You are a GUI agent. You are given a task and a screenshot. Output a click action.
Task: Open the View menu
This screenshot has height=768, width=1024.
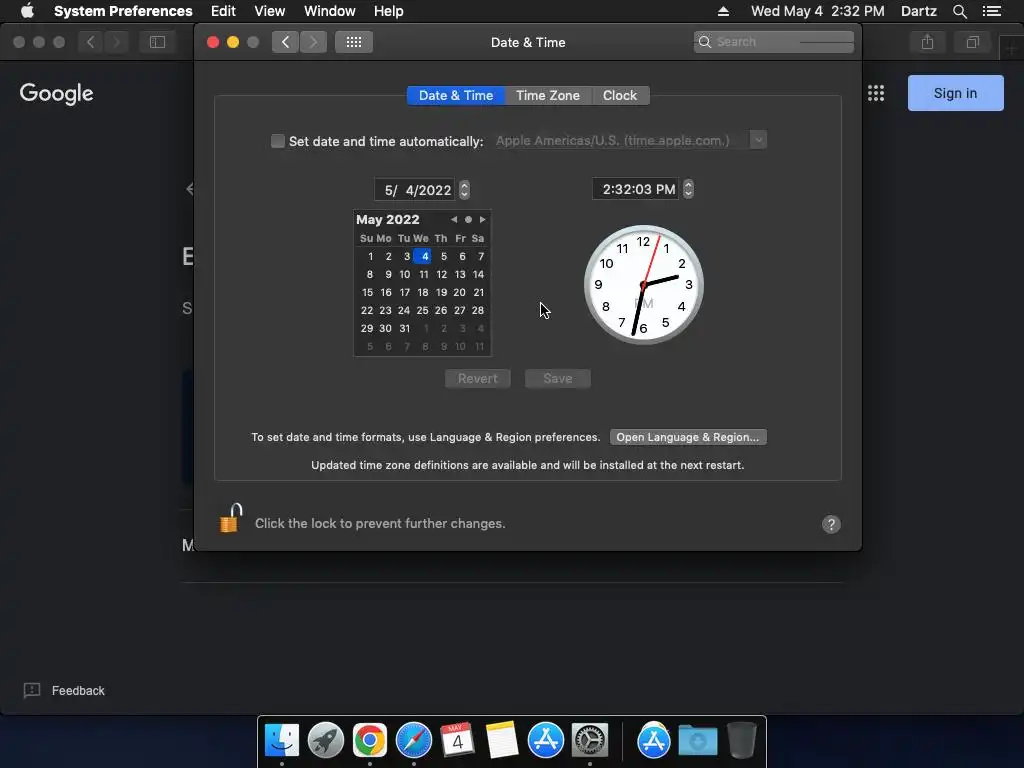point(270,11)
